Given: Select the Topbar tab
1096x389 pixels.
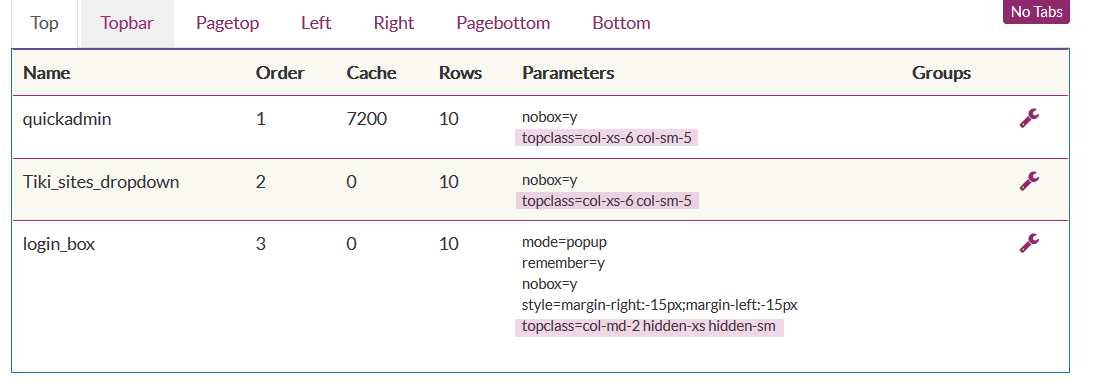Looking at the screenshot, I should (x=127, y=23).
